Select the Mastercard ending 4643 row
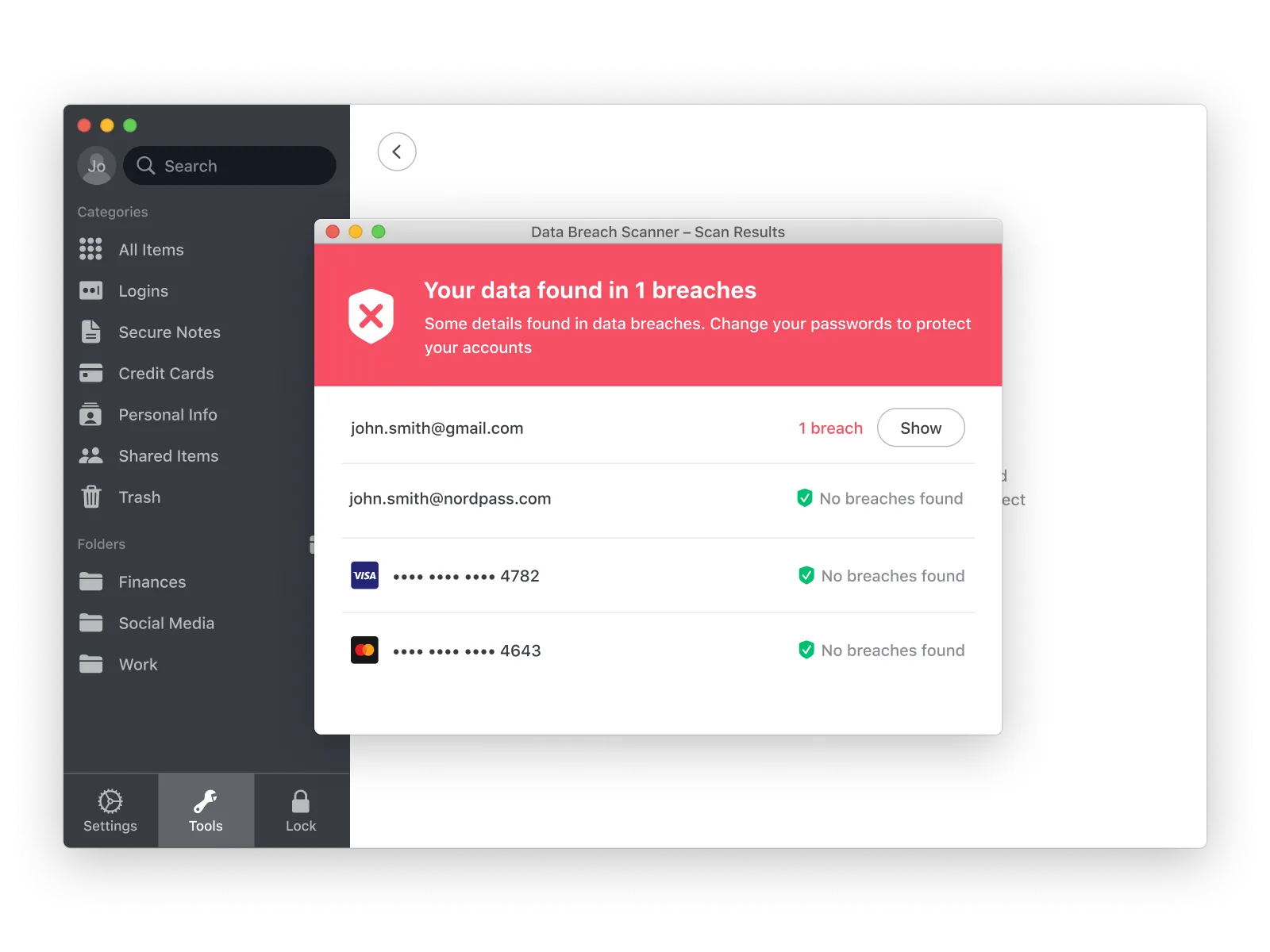The height and width of the screenshot is (952, 1270). [x=467, y=651]
